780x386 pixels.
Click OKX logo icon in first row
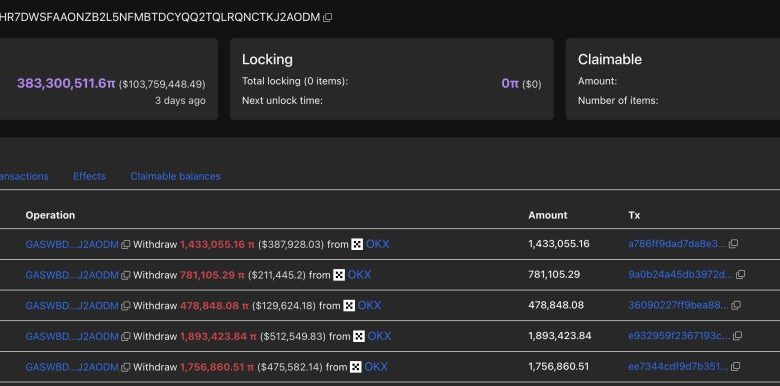(x=357, y=244)
